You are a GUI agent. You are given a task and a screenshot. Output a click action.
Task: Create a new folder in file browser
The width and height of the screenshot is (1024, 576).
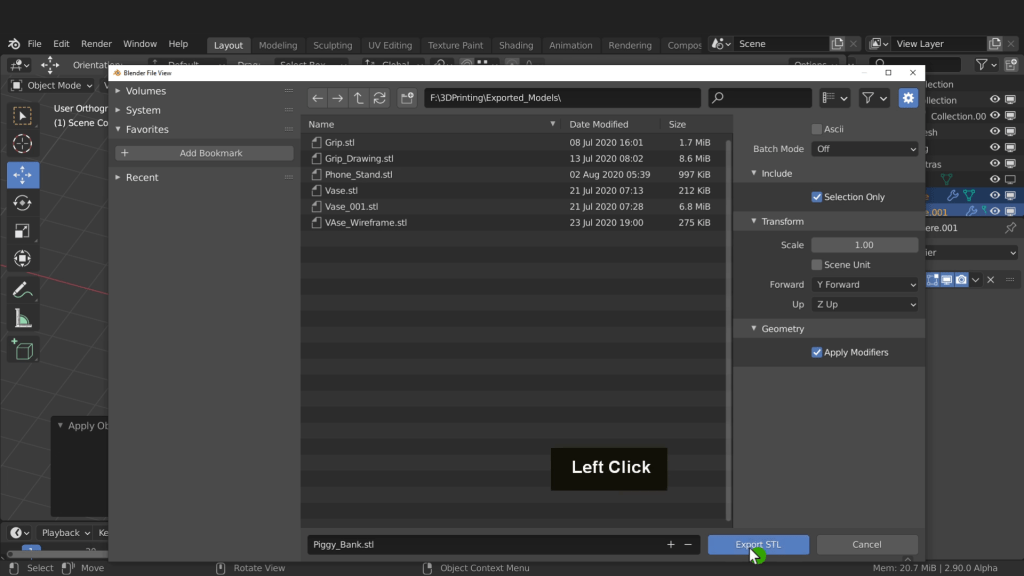click(x=407, y=98)
